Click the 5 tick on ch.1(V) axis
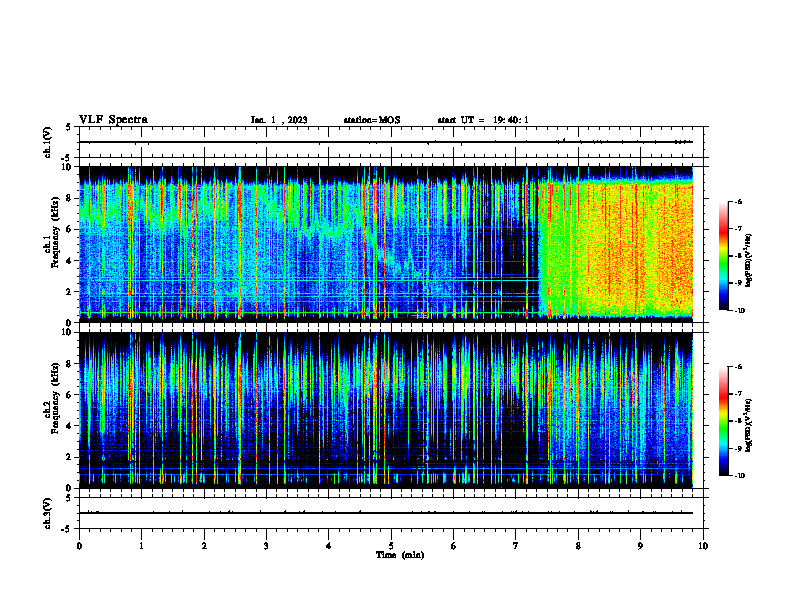792x612 pixels. (68, 128)
